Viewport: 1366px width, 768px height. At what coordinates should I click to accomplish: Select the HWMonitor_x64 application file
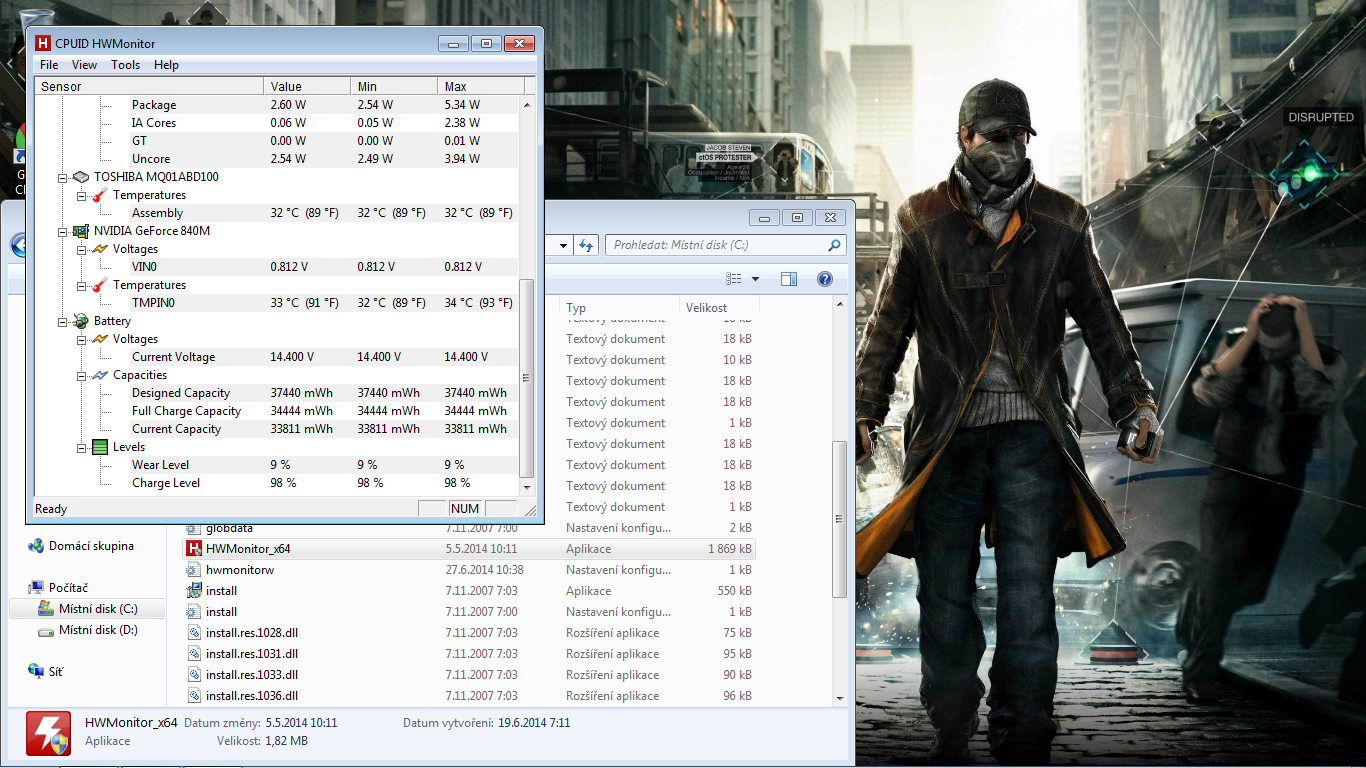tap(470, 549)
